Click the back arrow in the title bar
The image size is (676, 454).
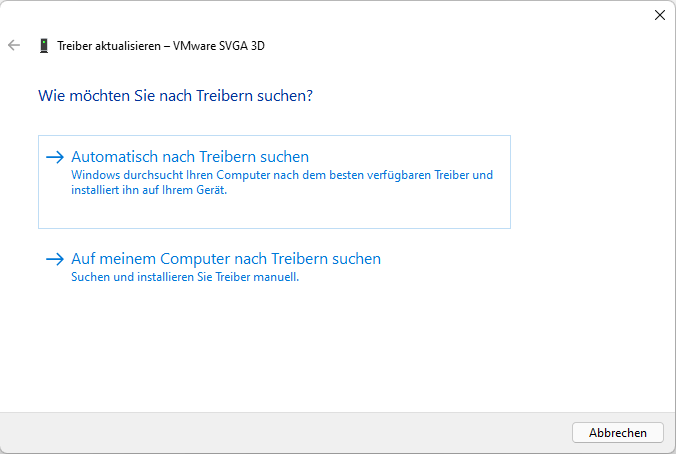coord(14,46)
